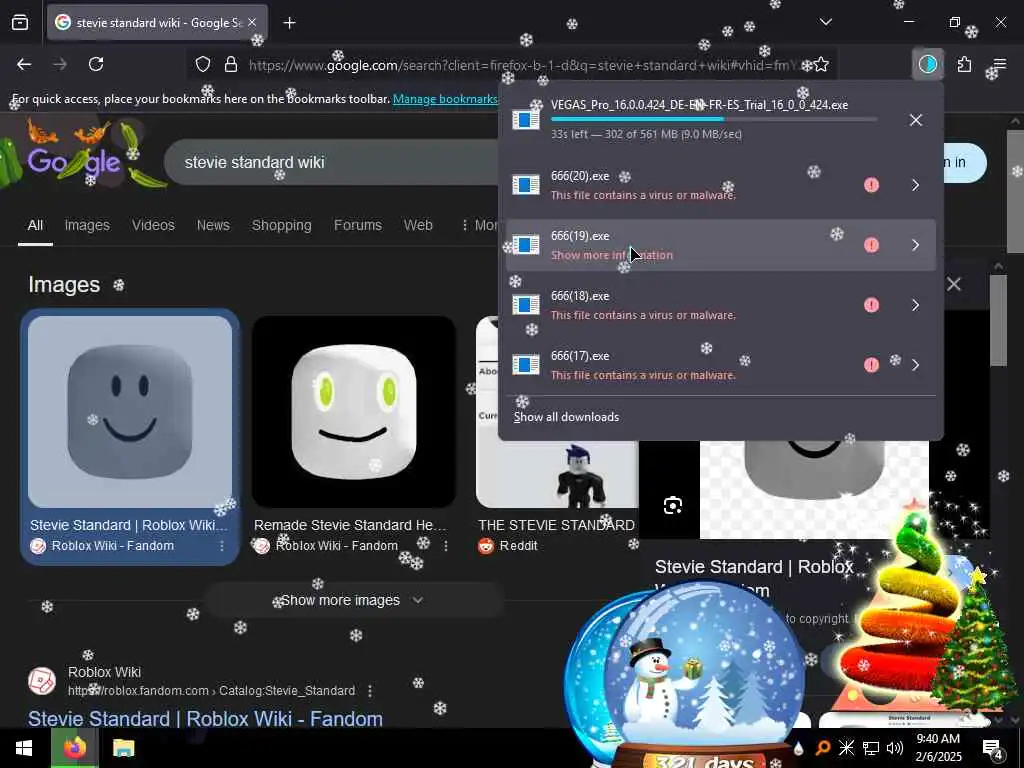Image resolution: width=1024 pixels, height=768 pixels.
Task: Switch to the Images search tab
Action: [87, 225]
